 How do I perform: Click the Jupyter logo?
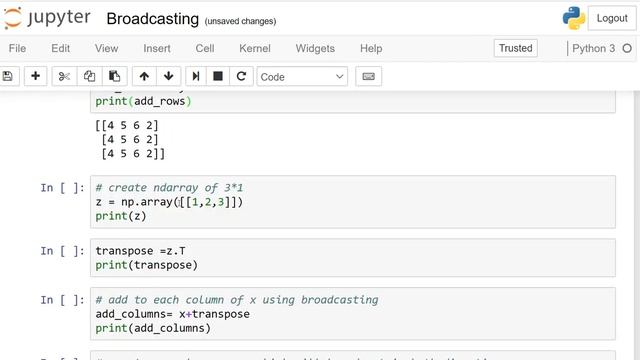46,18
